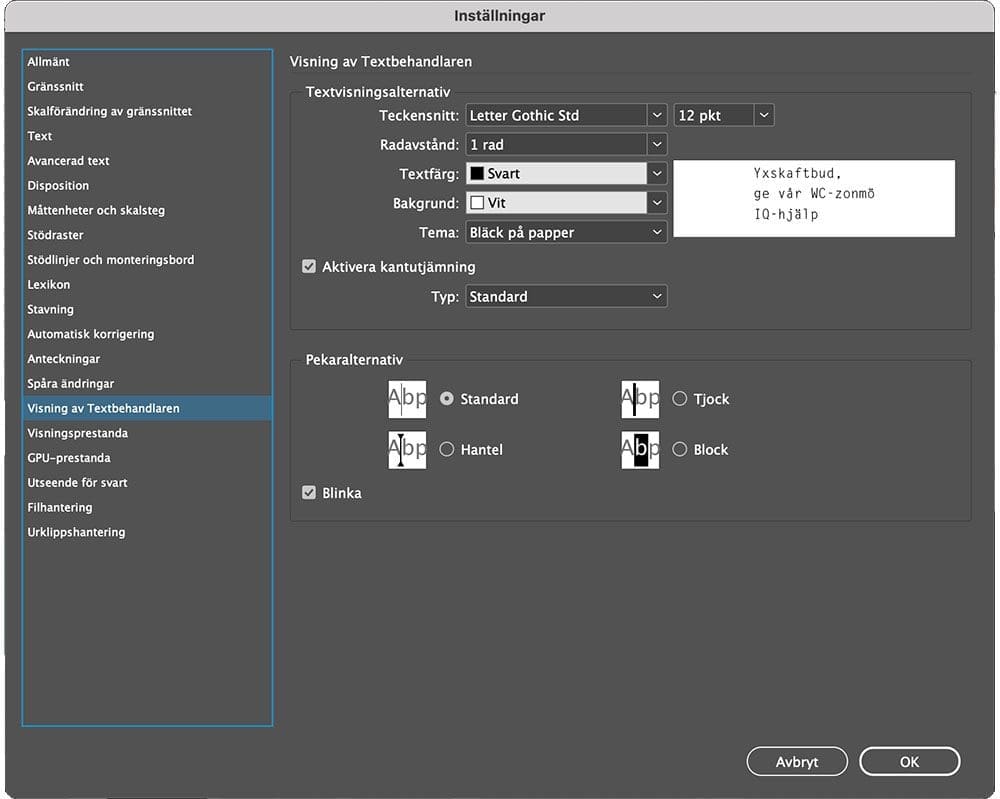The image size is (1000, 799).
Task: Go to the Stavning category
Action: point(147,309)
